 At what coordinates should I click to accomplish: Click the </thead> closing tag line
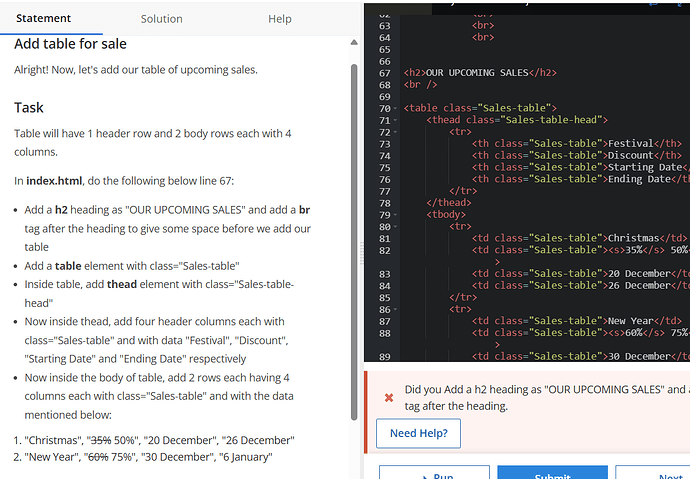pos(448,203)
